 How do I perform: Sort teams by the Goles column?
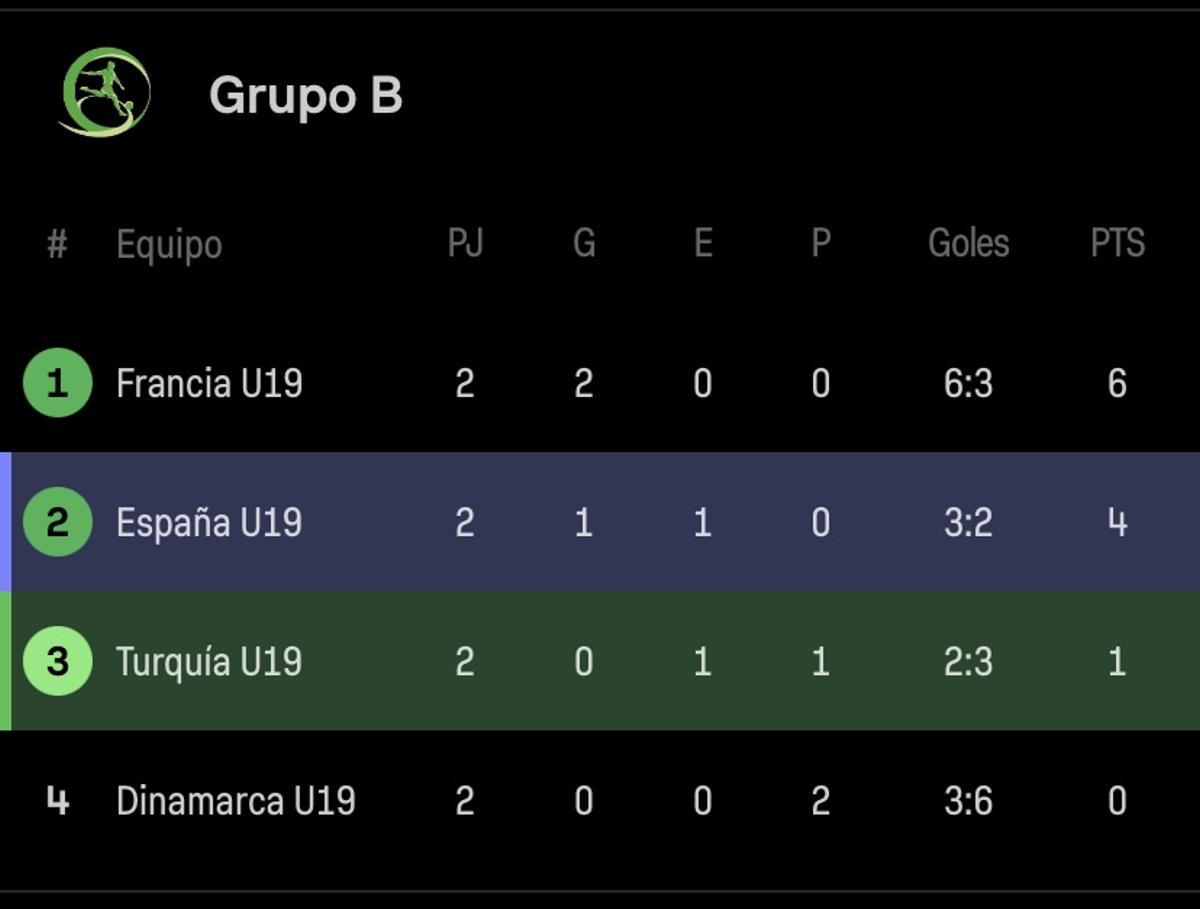[969, 243]
